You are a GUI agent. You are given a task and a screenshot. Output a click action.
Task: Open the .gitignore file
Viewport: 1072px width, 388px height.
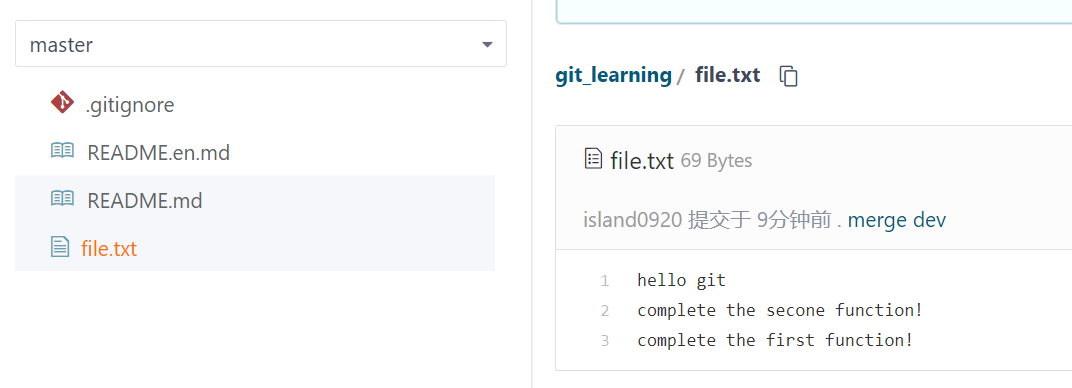pyautogui.click(x=129, y=105)
